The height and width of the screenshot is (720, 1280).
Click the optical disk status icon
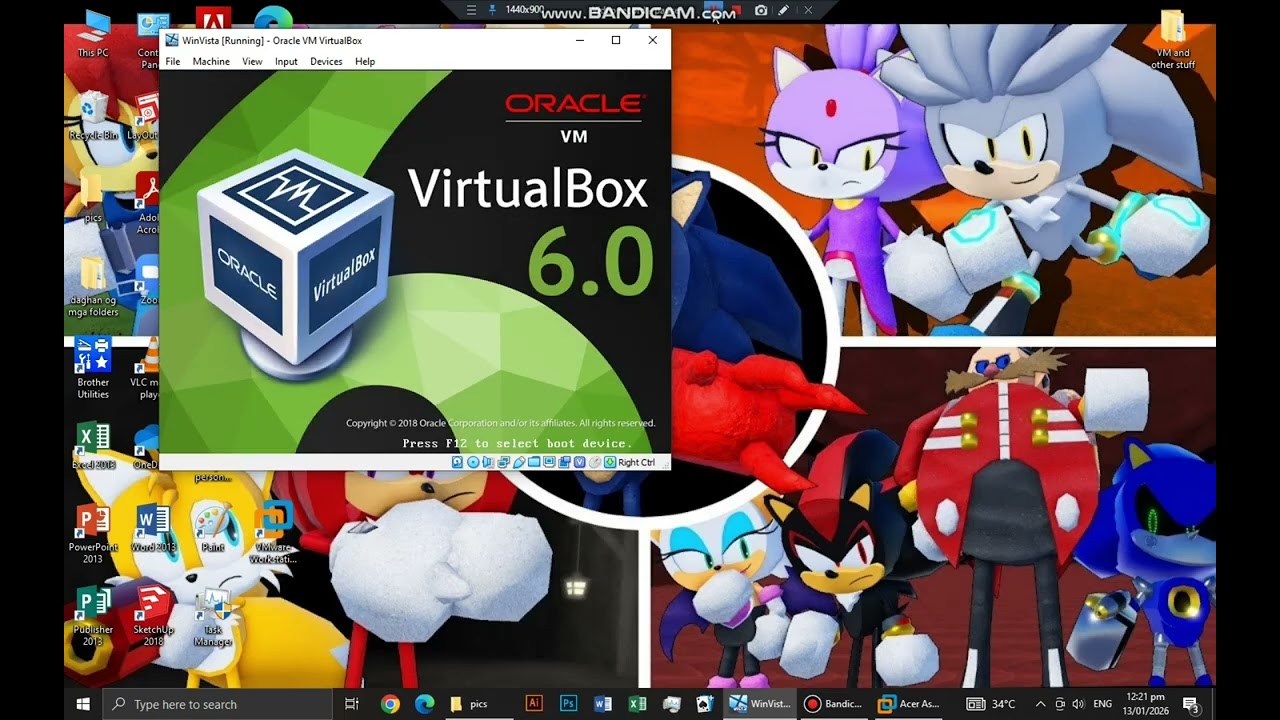[473, 462]
